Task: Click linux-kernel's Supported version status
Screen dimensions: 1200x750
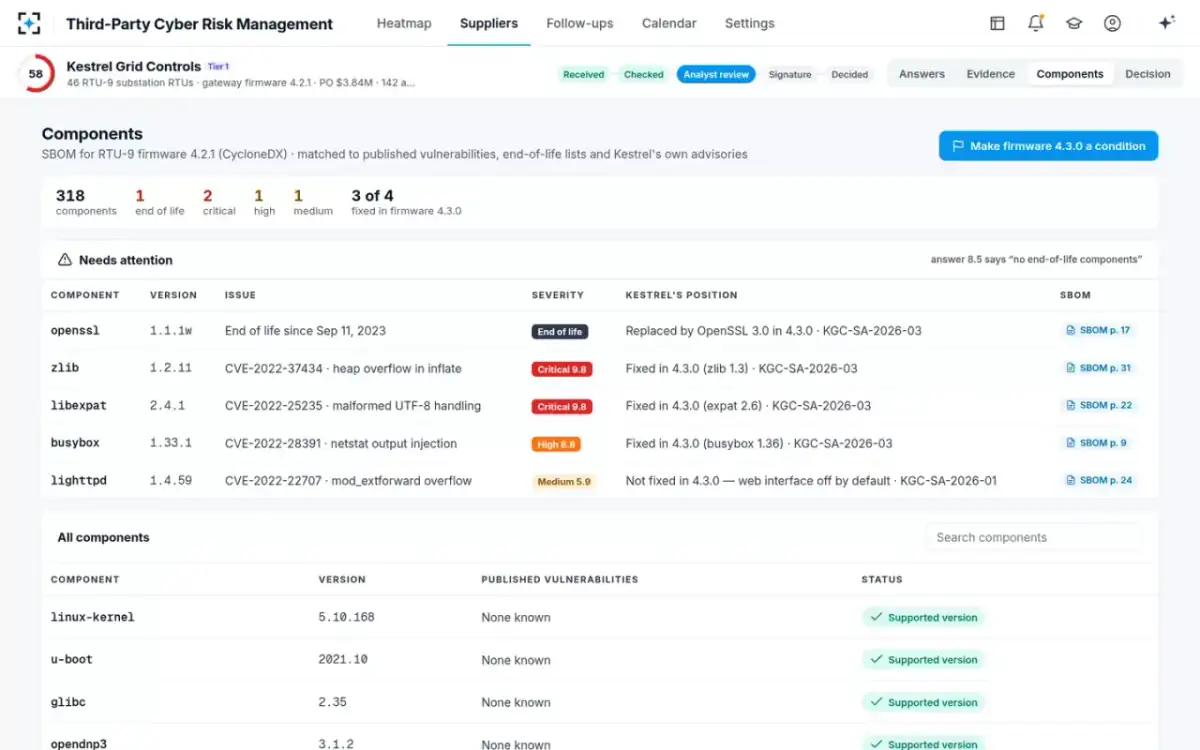Action: pyautogui.click(x=923, y=618)
